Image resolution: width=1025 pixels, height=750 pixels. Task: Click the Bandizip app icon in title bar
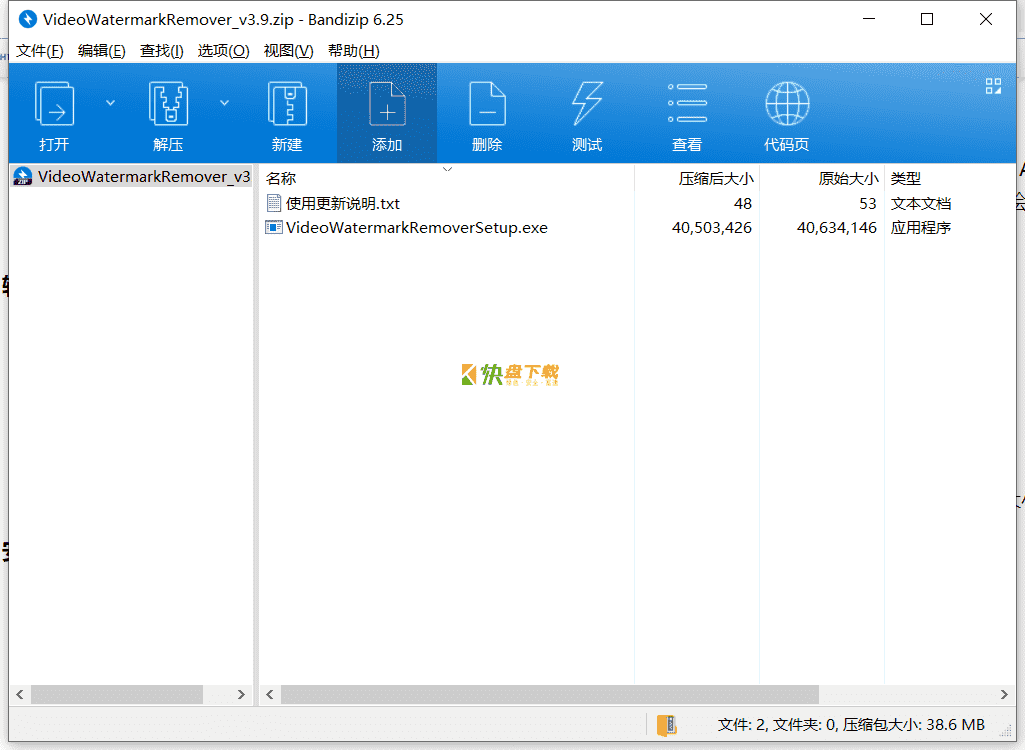coord(27,19)
